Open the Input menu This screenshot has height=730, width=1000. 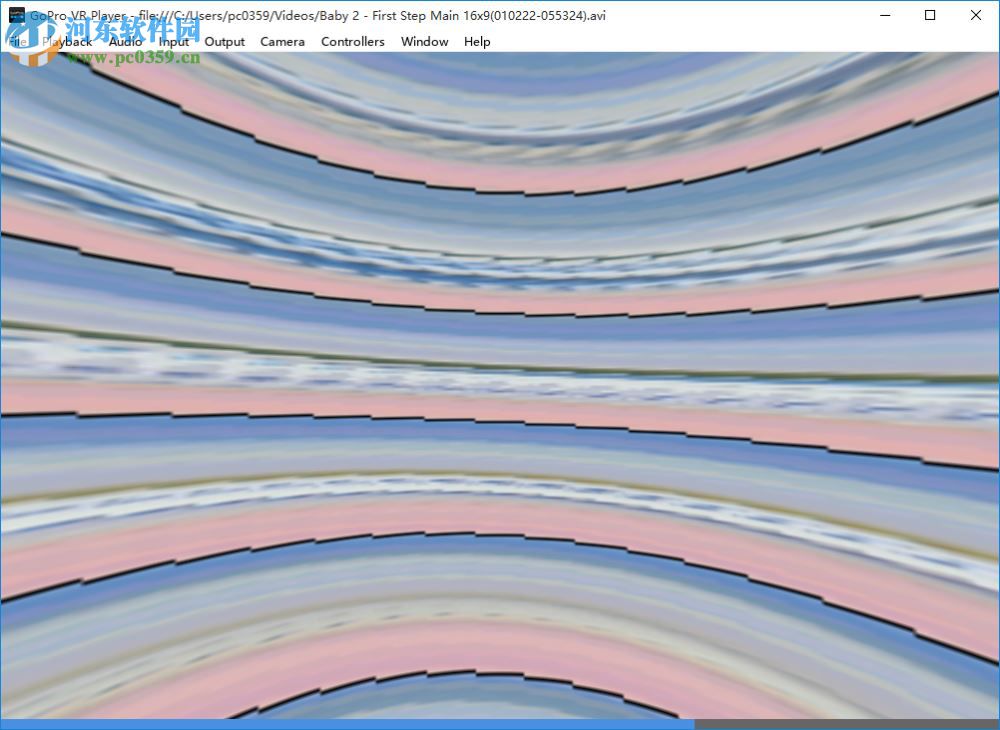[x=173, y=42]
